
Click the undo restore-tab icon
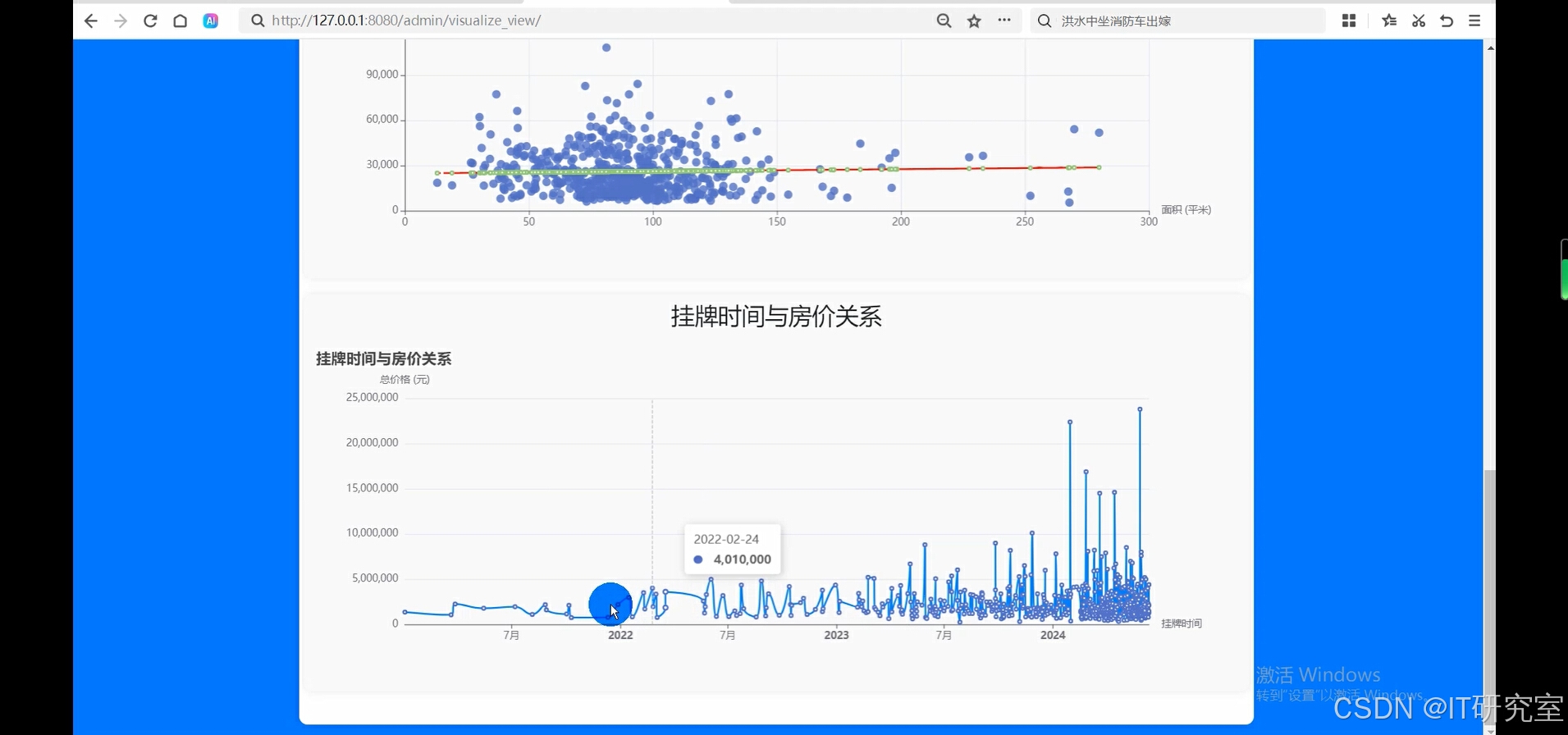click(1447, 21)
